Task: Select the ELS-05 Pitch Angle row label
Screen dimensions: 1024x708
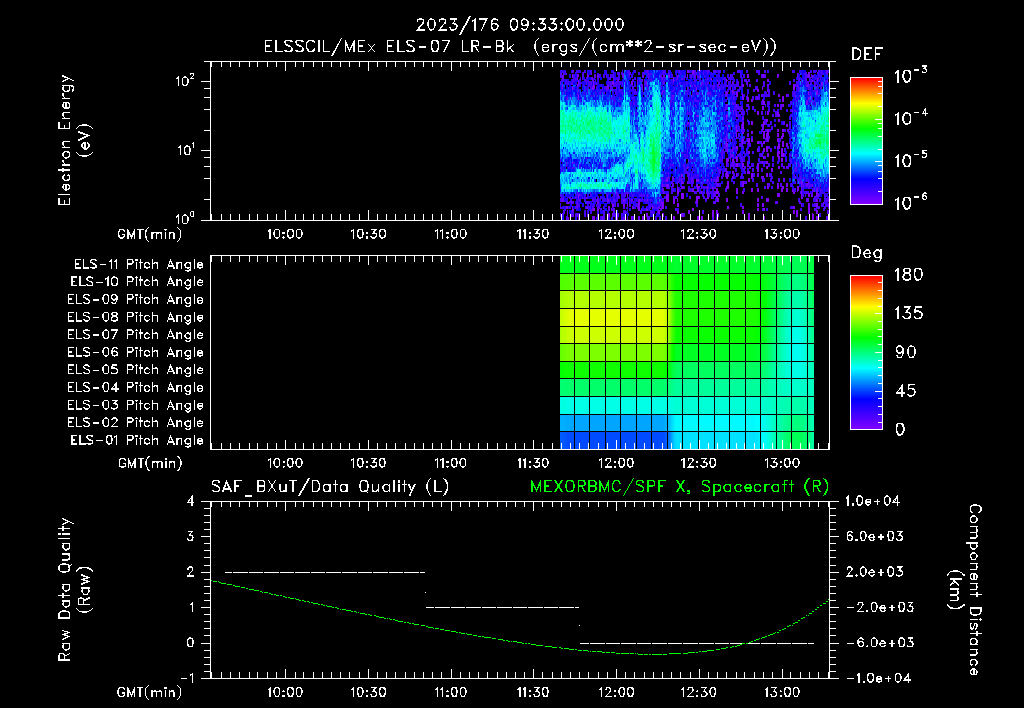Action: coord(135,370)
